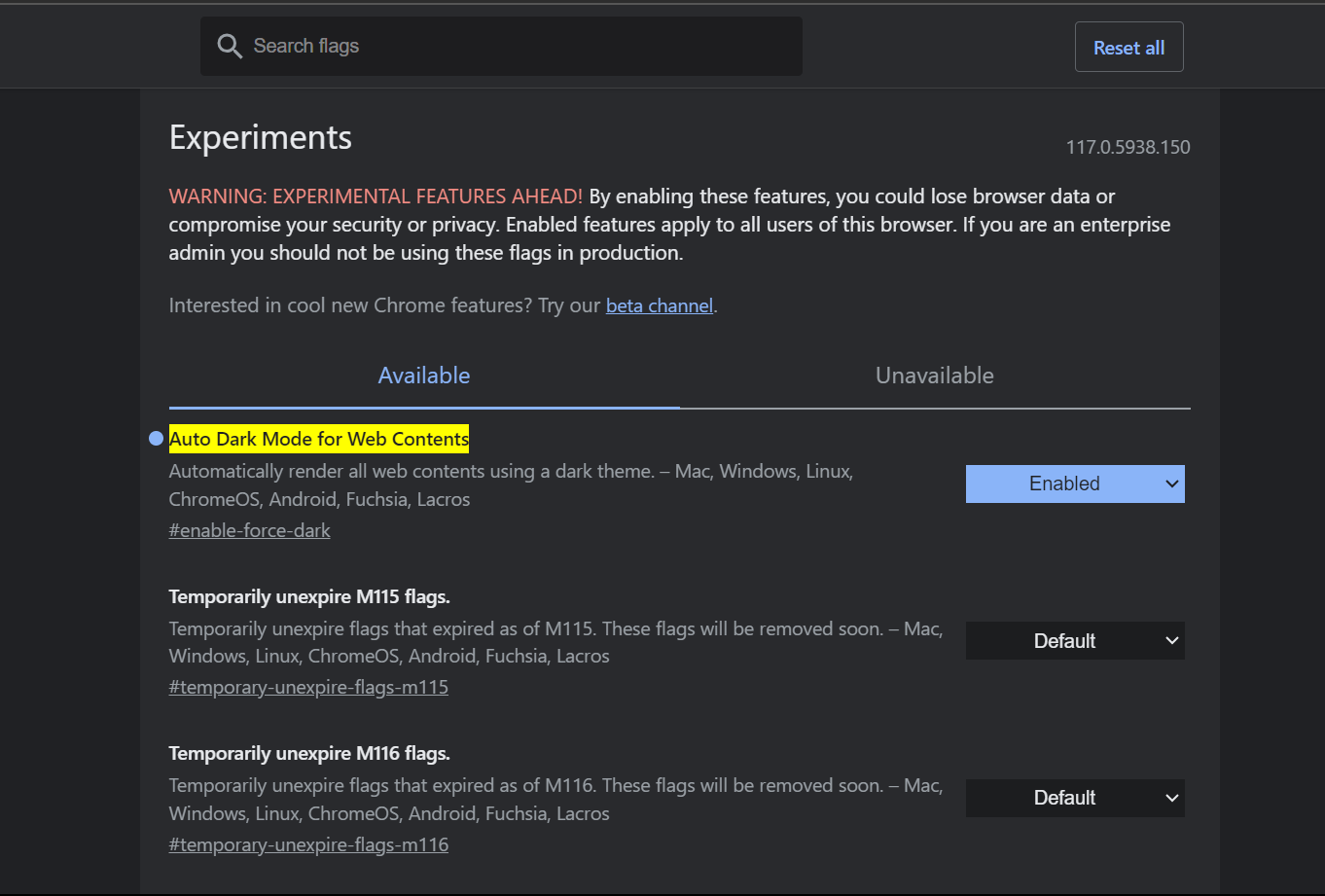Screen dimensions: 1325x896
Task: Click the #temporary-unexpire-flags-m115 link
Action: [308, 687]
